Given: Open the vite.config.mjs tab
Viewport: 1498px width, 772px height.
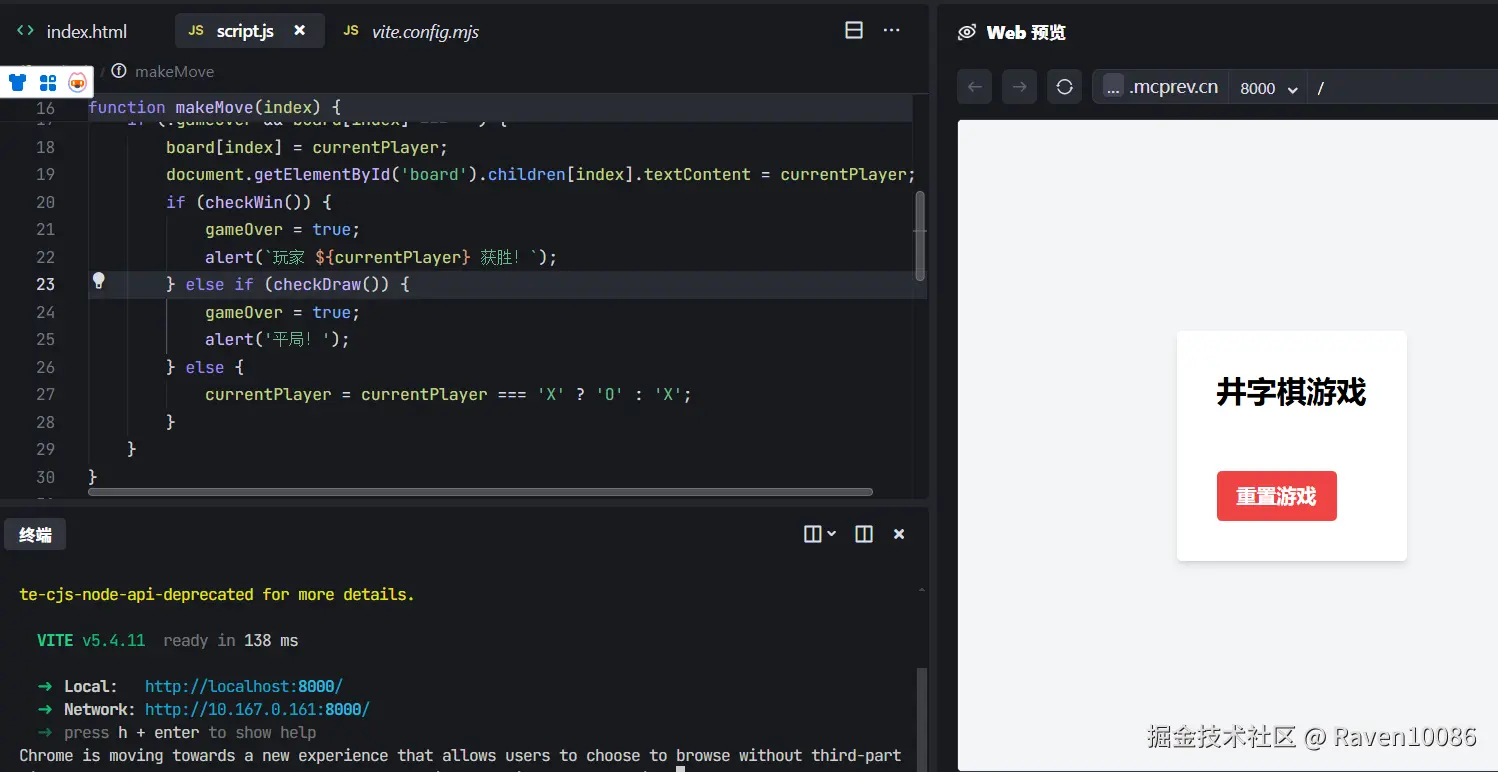Looking at the screenshot, I should click(x=411, y=32).
